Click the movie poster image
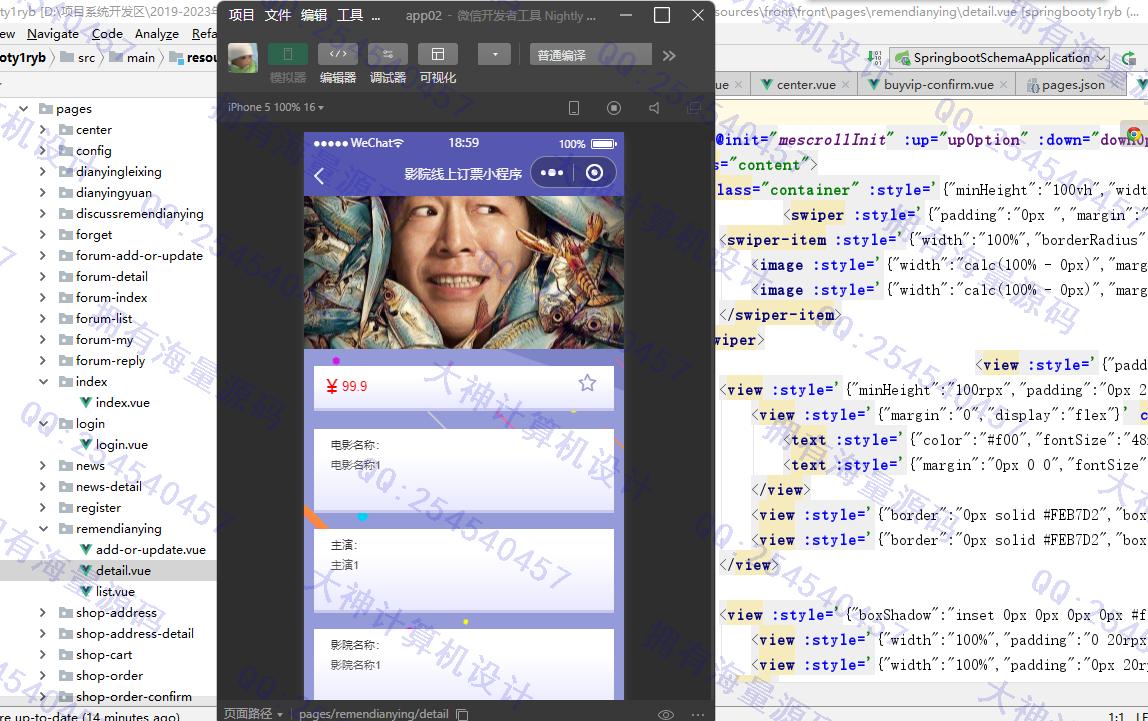This screenshot has height=721, width=1148. coord(464,272)
